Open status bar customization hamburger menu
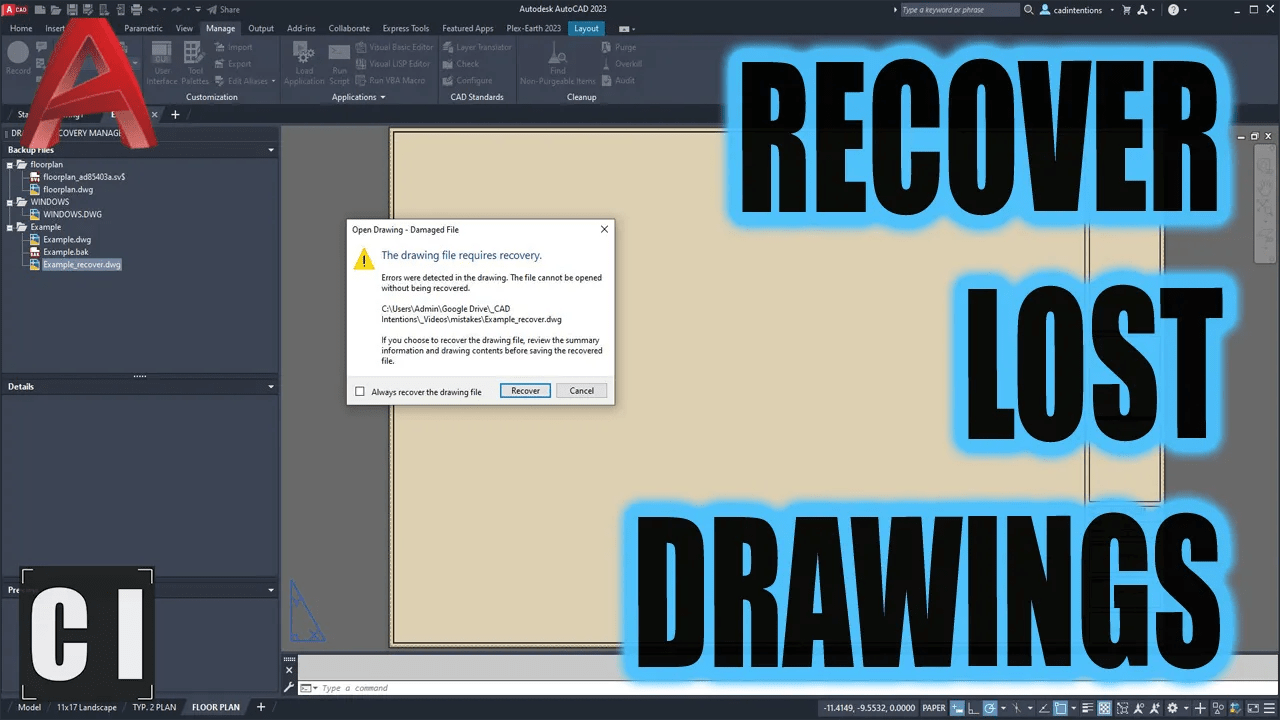Image resolution: width=1280 pixels, height=720 pixels. tap(1268, 708)
